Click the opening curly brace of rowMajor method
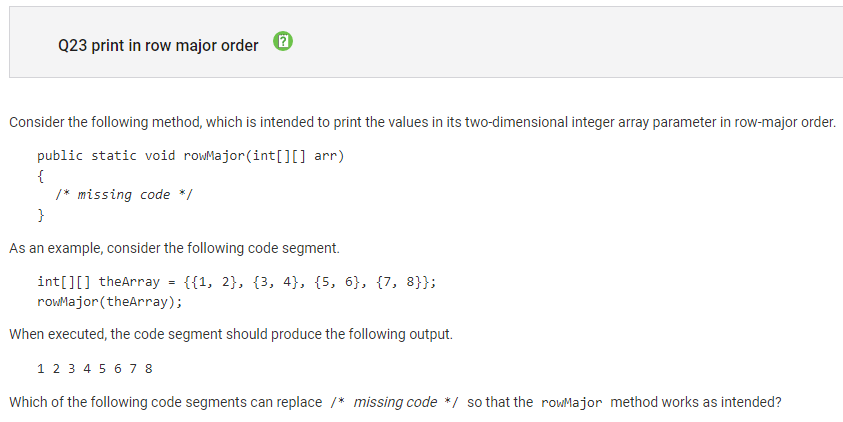 click(40, 176)
